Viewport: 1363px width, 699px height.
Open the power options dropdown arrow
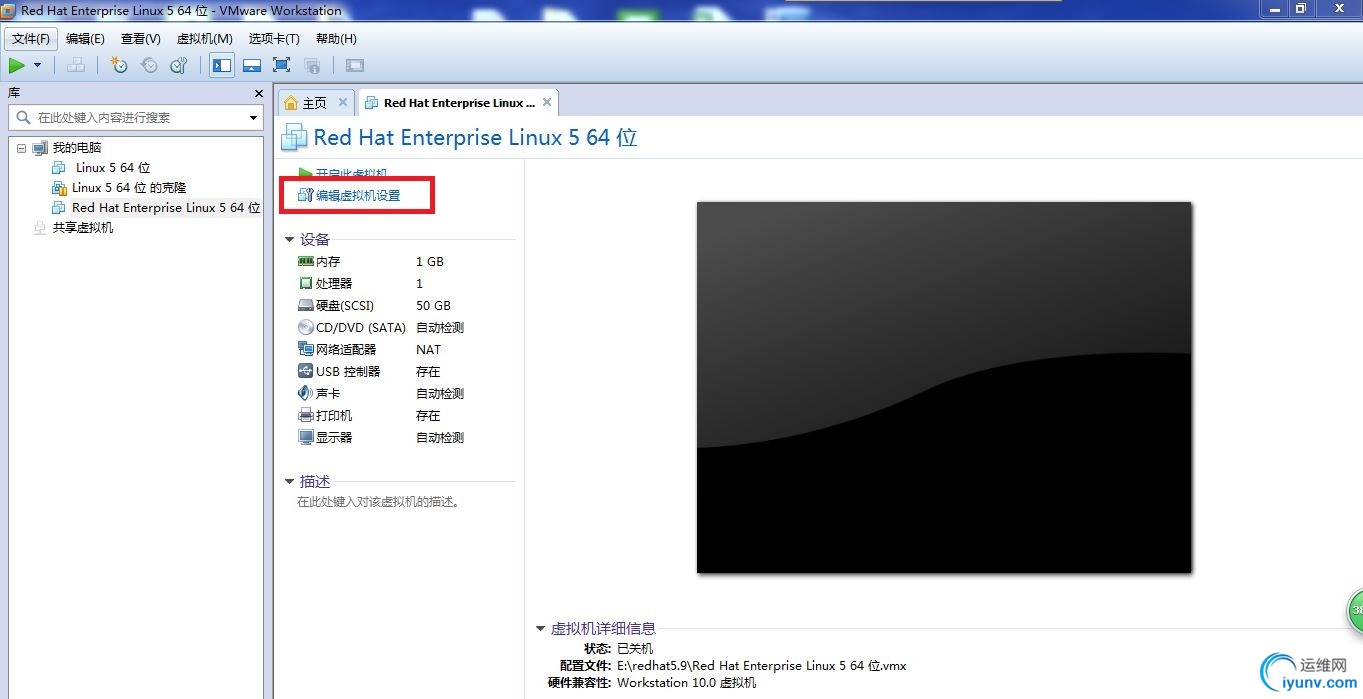[38, 66]
